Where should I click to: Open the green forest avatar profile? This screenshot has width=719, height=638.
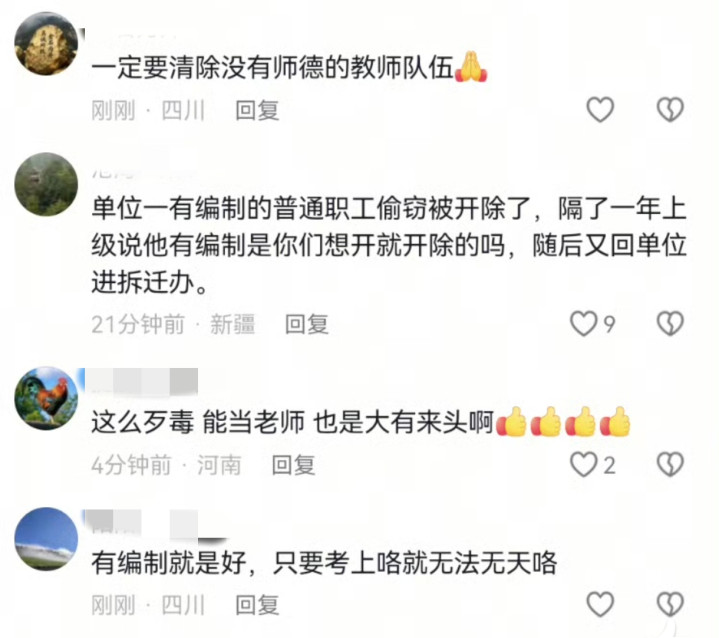click(46, 184)
